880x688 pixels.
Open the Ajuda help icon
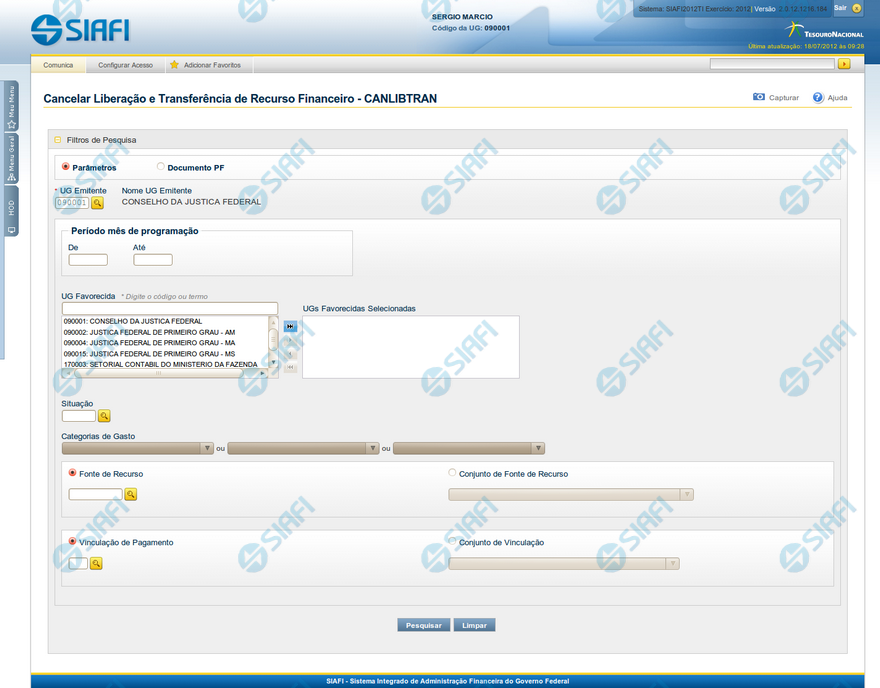(x=818, y=98)
